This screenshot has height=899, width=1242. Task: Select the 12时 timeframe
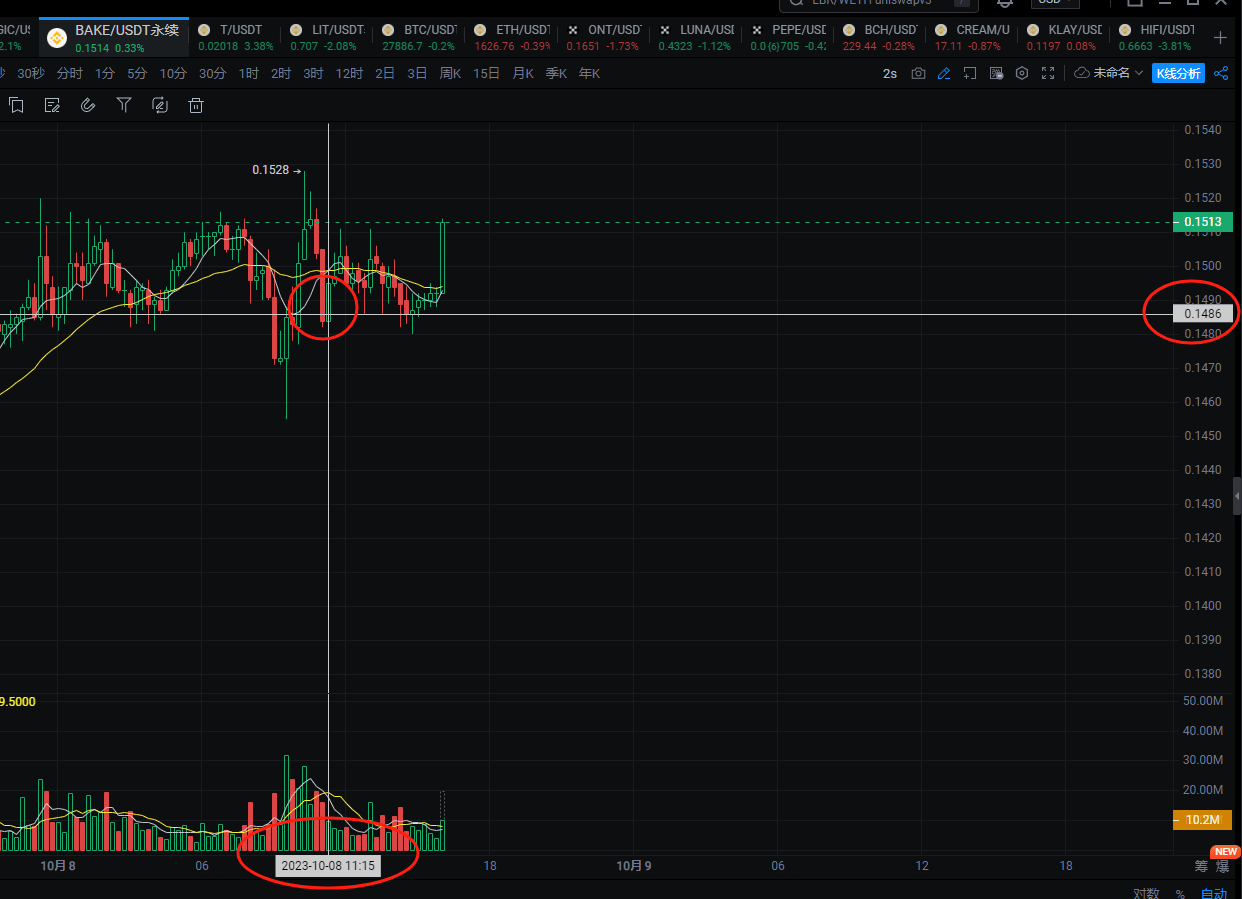click(349, 73)
